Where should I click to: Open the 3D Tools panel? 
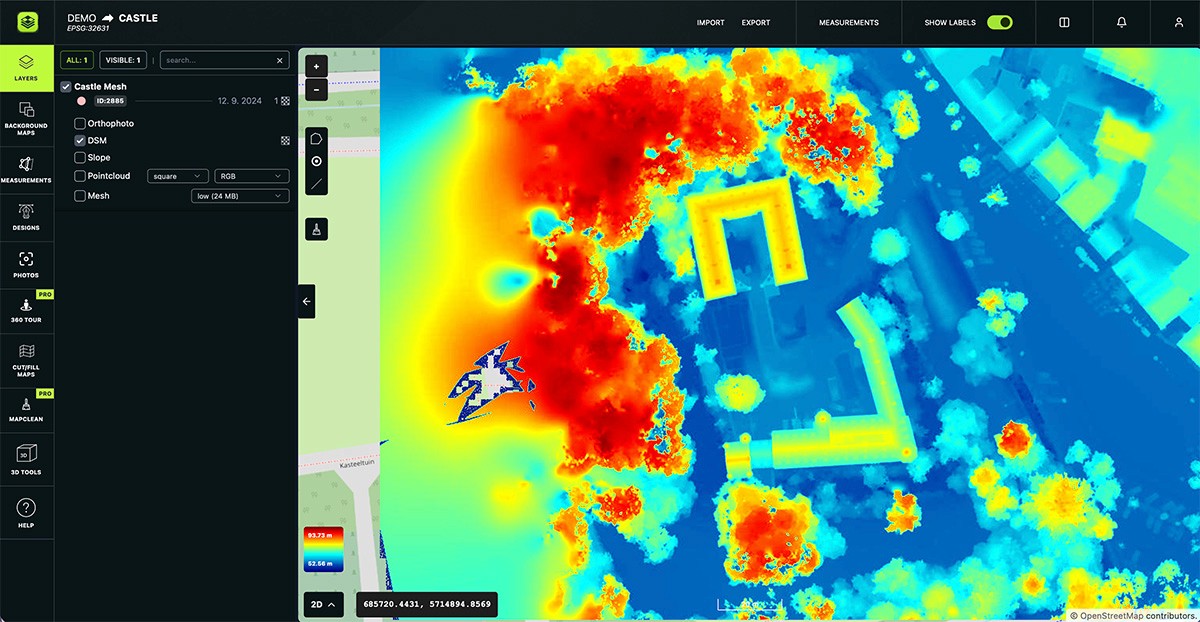click(27, 457)
